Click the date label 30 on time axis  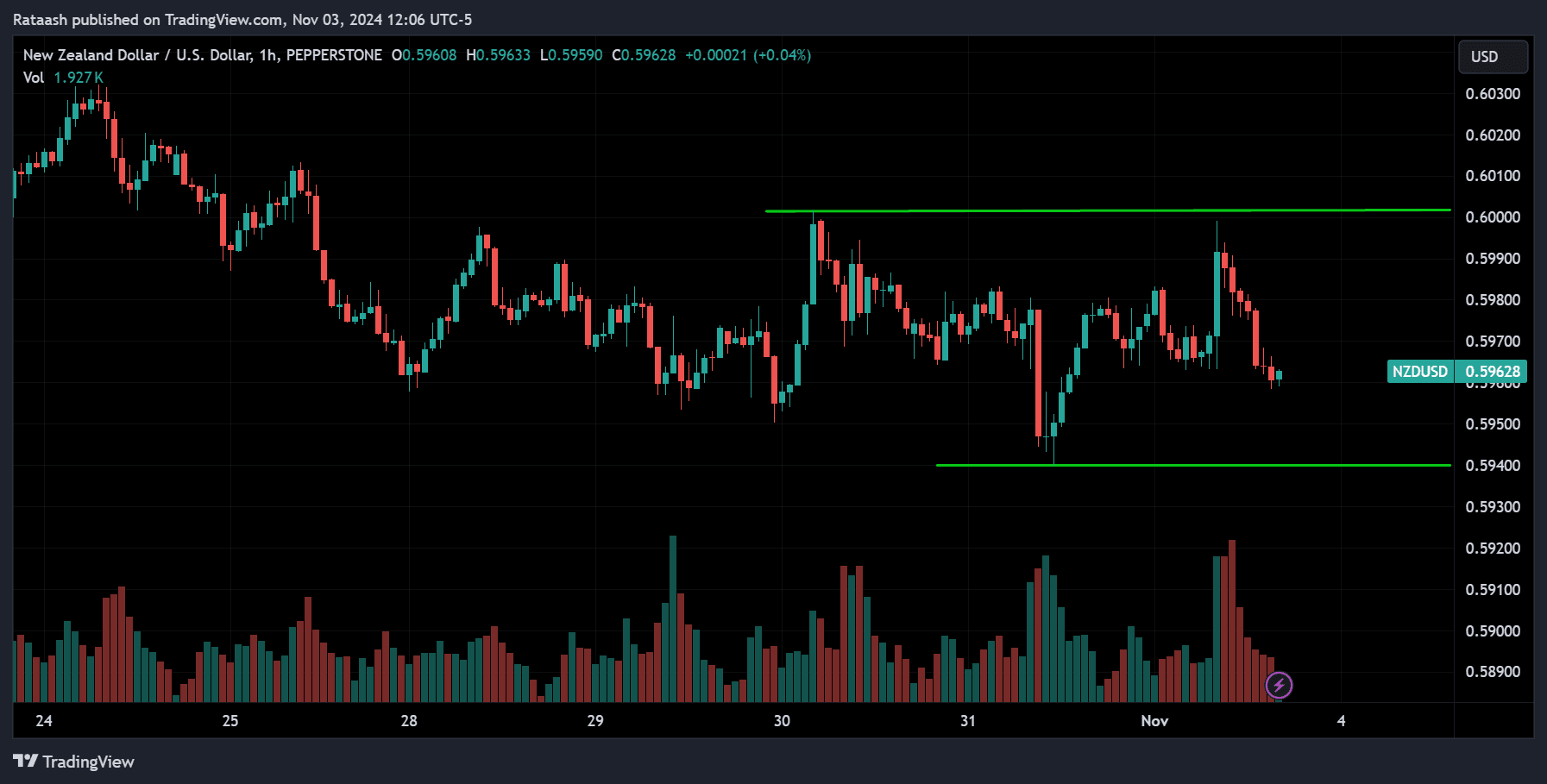[x=782, y=721]
